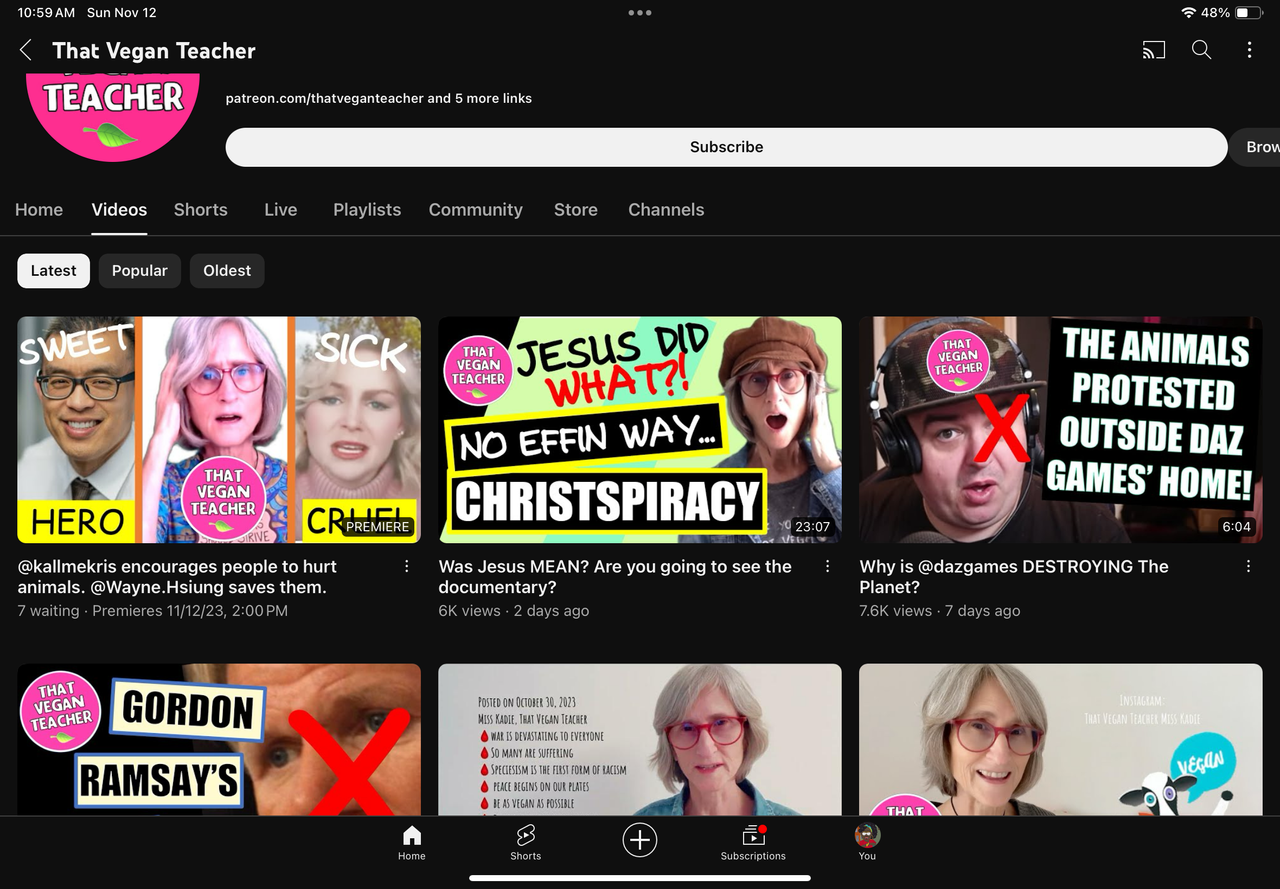Viewport: 1280px width, 889px height.
Task: Open search with the magnifier icon
Action: pos(1201,50)
